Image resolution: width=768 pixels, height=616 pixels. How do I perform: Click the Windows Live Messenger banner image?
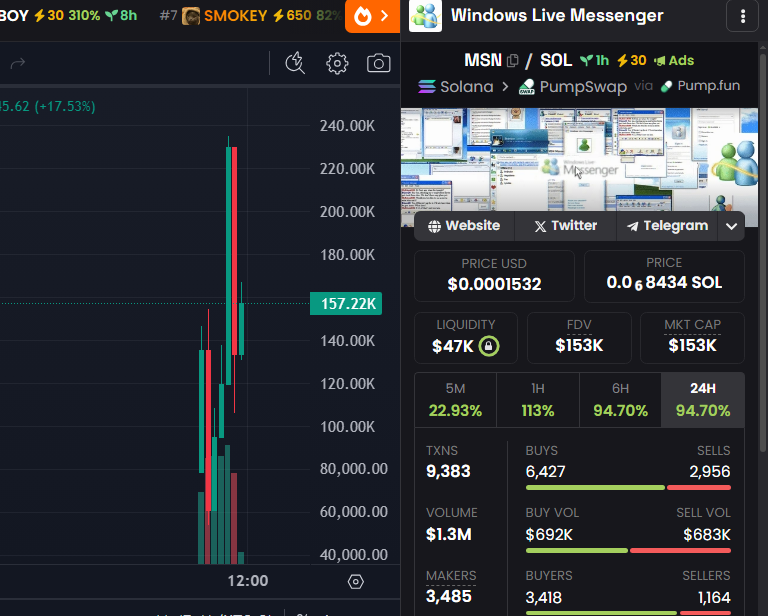click(579, 160)
